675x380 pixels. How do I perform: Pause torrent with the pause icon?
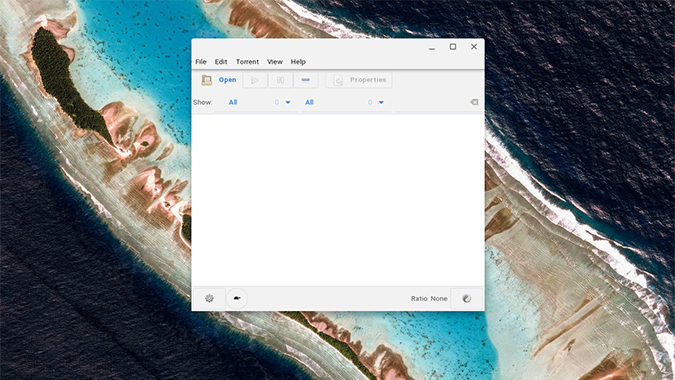click(x=280, y=80)
